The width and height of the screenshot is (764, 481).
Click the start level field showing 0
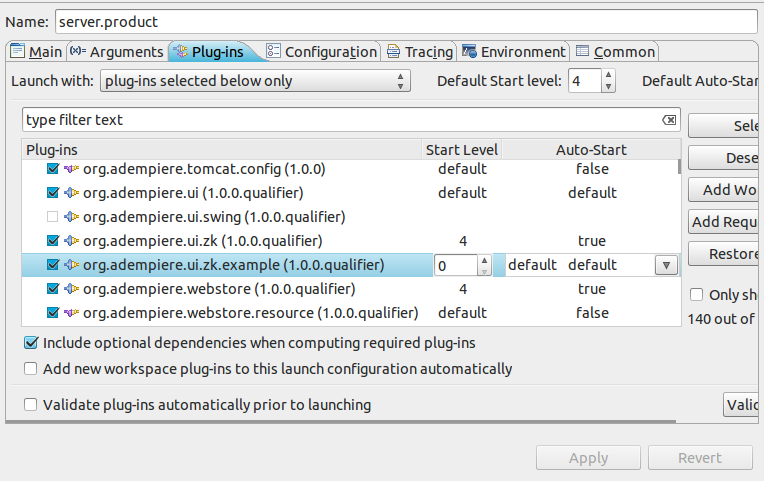click(x=456, y=266)
